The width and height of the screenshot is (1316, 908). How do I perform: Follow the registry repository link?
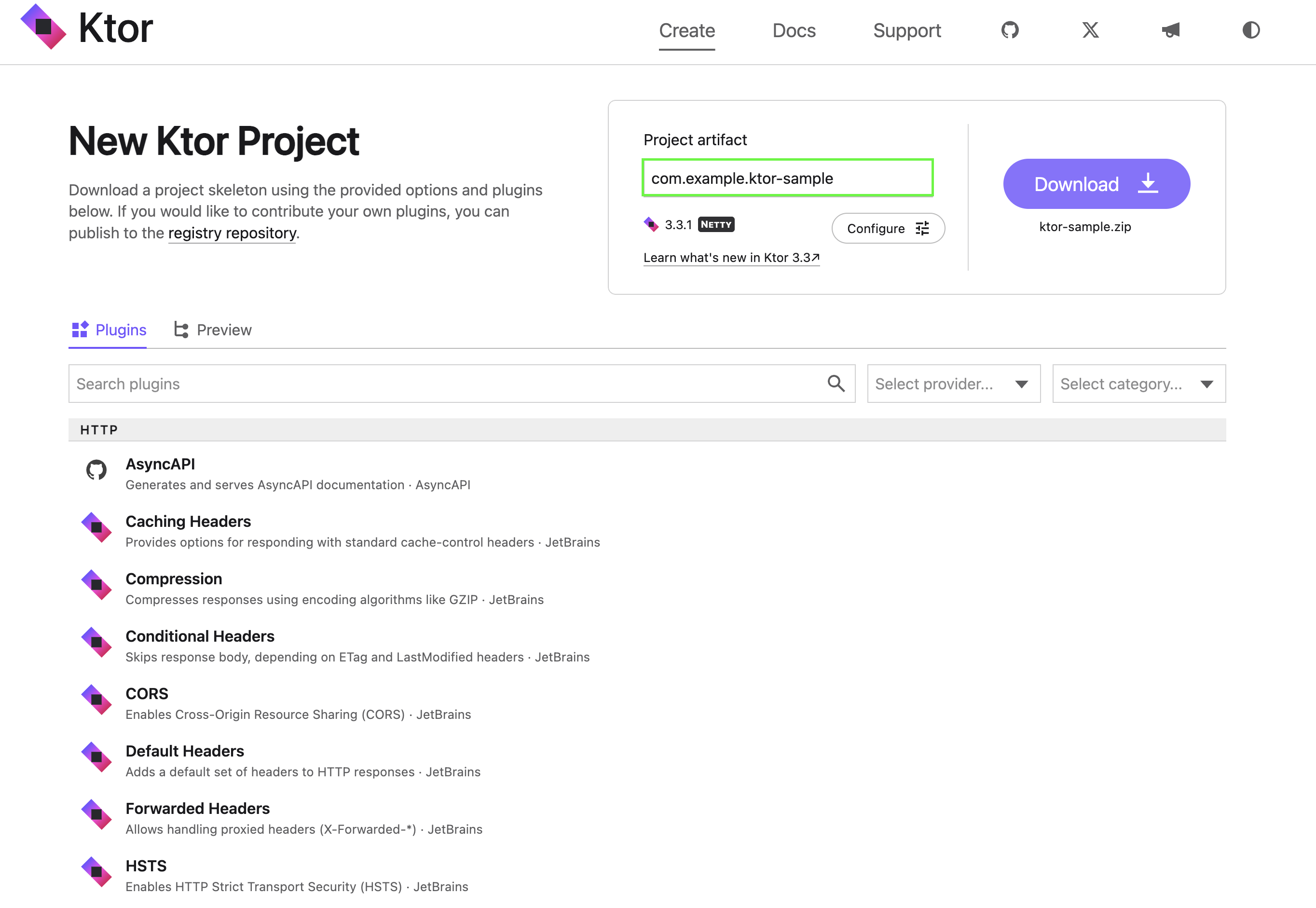[232, 233]
